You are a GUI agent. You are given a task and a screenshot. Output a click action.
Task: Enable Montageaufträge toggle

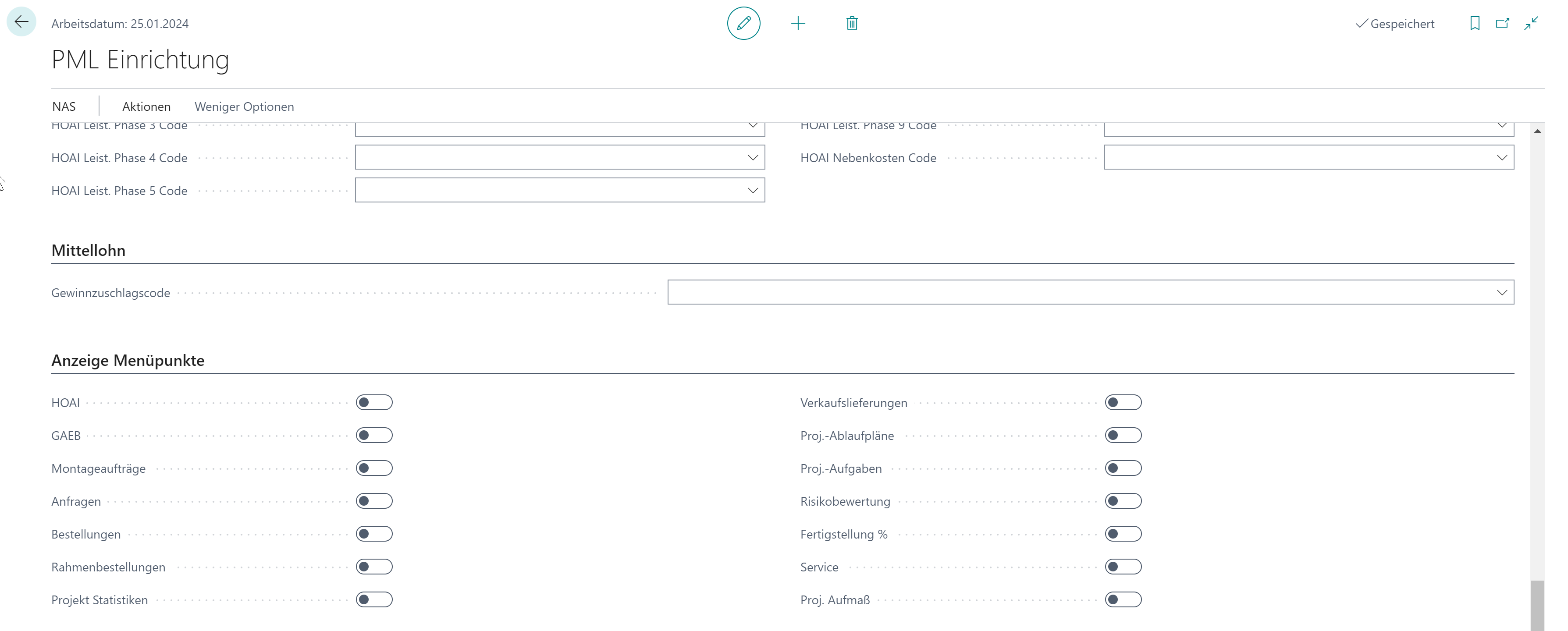point(374,468)
